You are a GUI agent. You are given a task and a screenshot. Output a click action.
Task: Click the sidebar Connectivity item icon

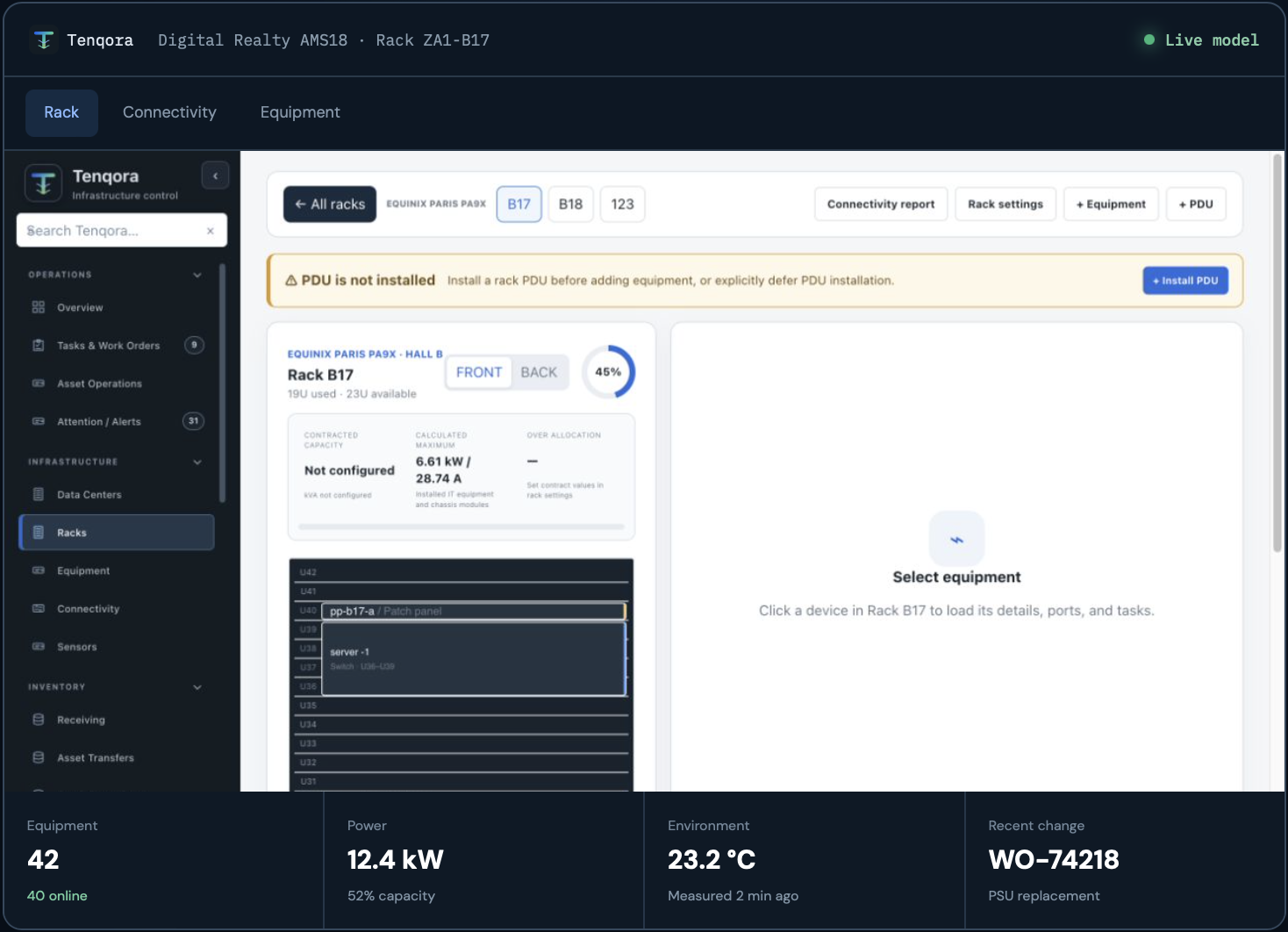pyautogui.click(x=39, y=609)
